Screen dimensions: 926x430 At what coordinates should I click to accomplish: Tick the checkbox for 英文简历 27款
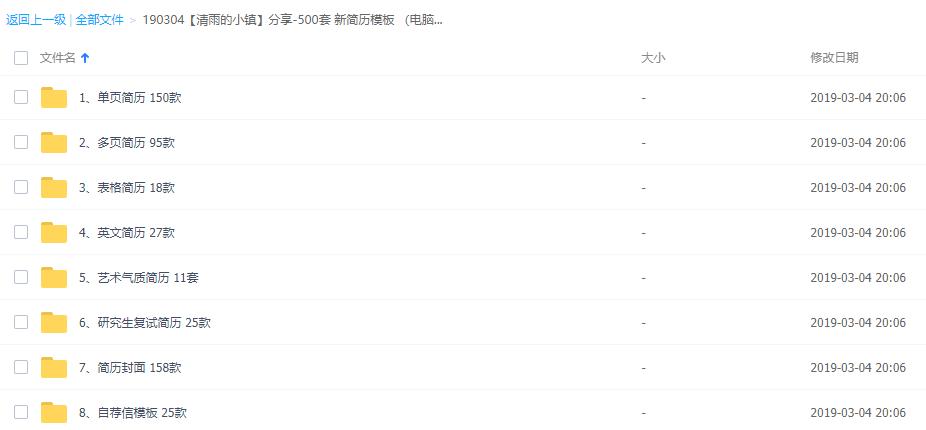21,232
